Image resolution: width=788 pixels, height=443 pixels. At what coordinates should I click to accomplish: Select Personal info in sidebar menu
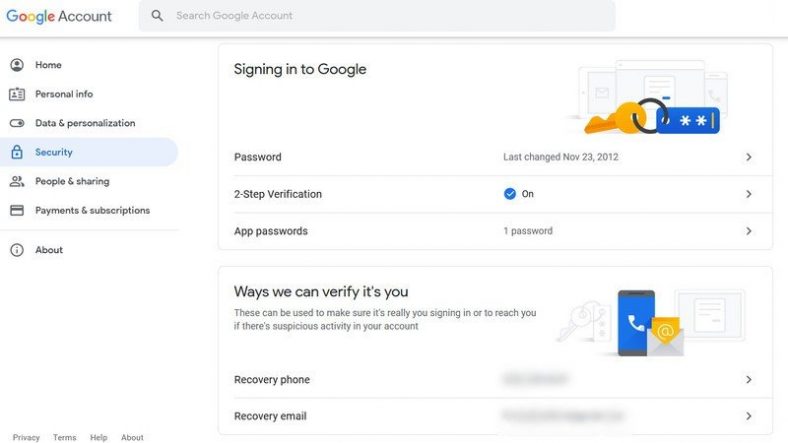point(64,94)
